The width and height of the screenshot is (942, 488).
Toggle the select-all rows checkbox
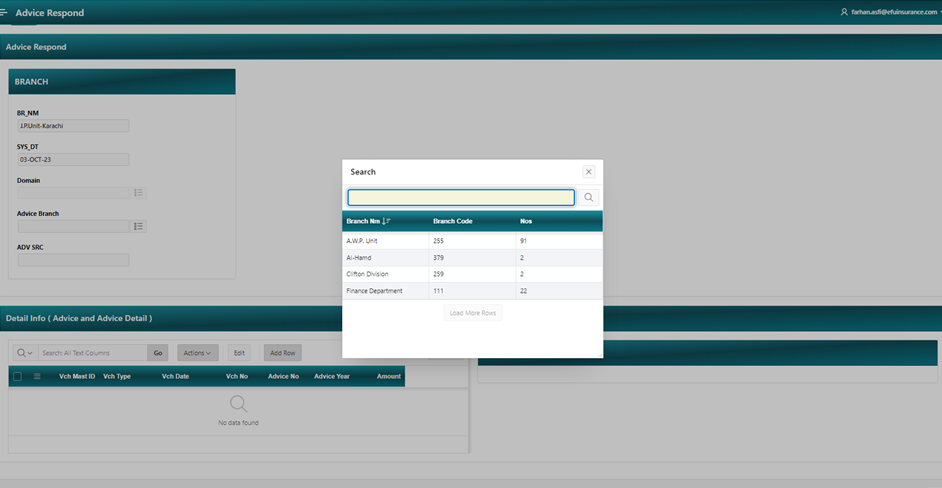[17, 377]
